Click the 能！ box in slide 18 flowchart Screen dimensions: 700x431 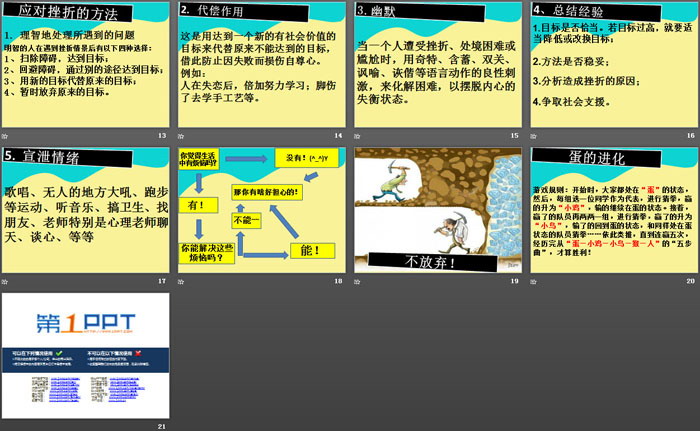click(312, 251)
